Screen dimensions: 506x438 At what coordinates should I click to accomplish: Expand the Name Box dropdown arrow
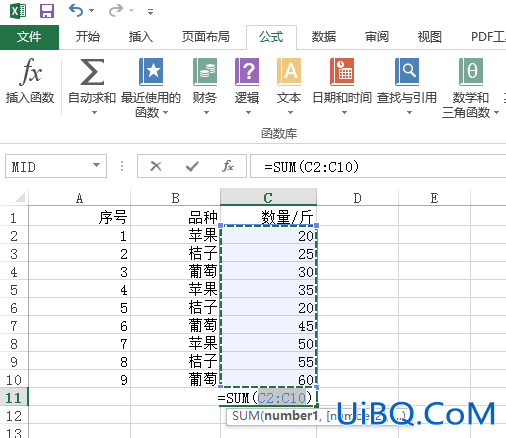(97, 165)
